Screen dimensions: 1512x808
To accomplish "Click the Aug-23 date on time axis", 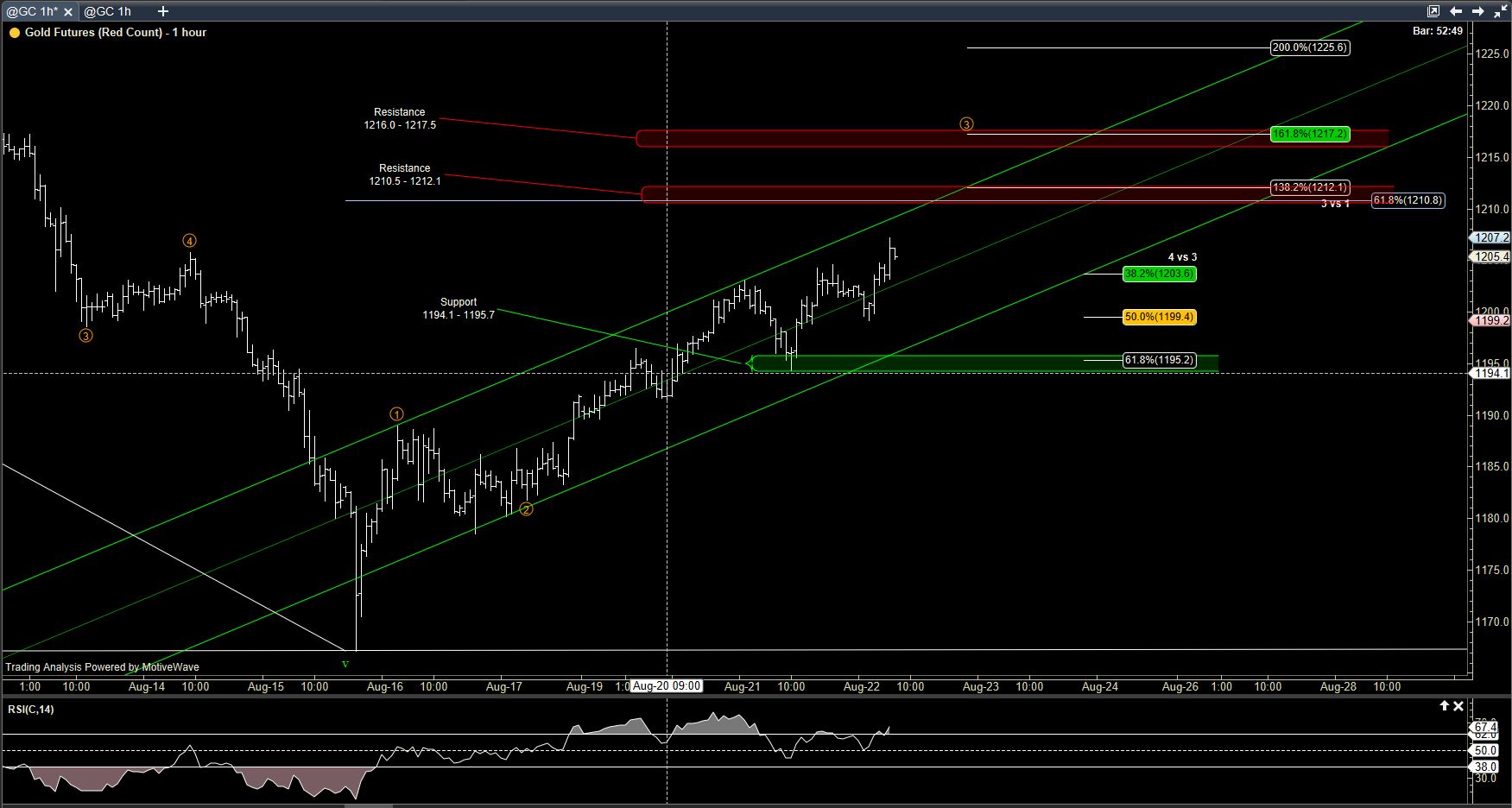I will 981,687.
